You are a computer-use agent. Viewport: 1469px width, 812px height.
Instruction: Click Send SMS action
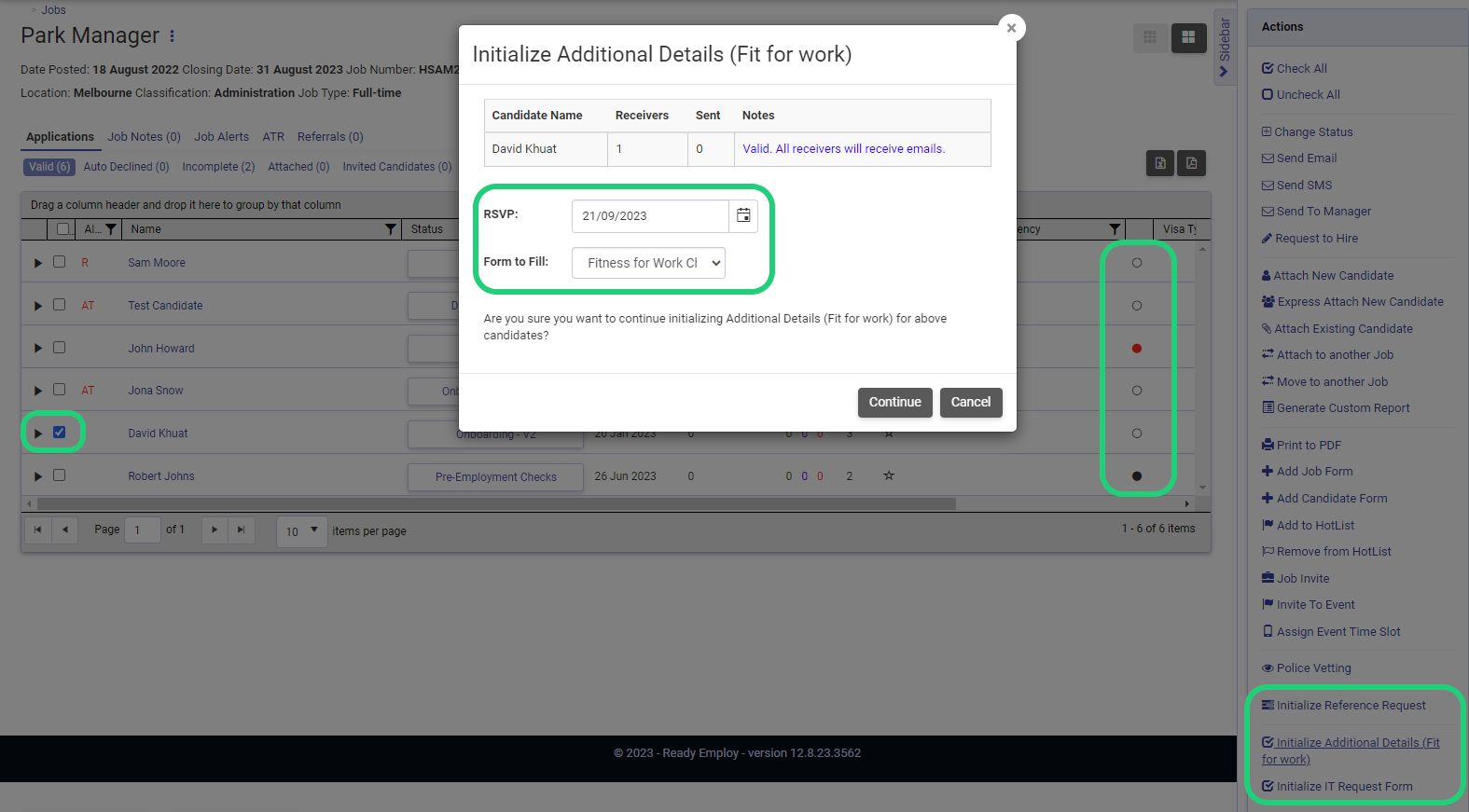pyautogui.click(x=1296, y=185)
